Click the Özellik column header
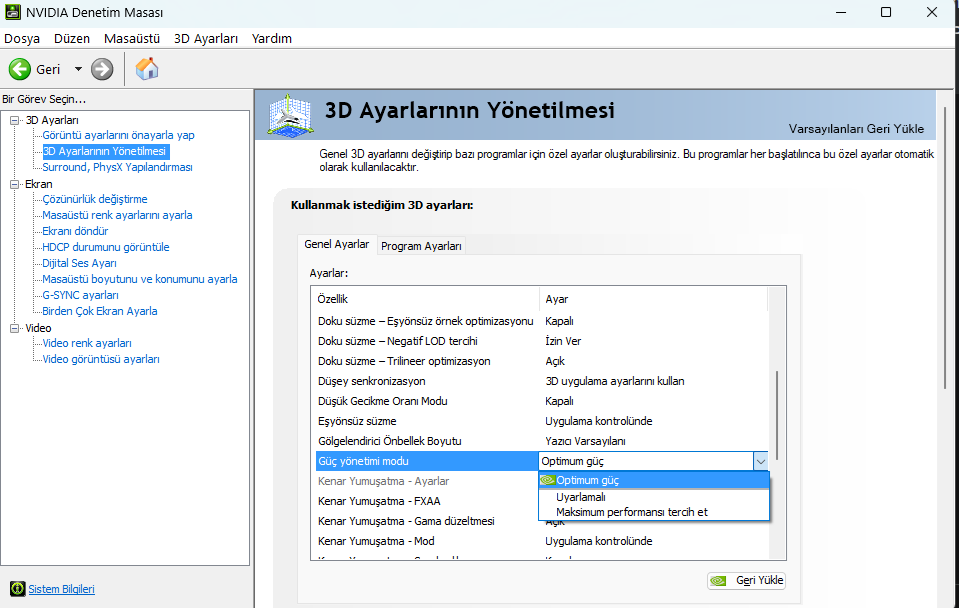Image resolution: width=959 pixels, height=608 pixels. (x=426, y=299)
